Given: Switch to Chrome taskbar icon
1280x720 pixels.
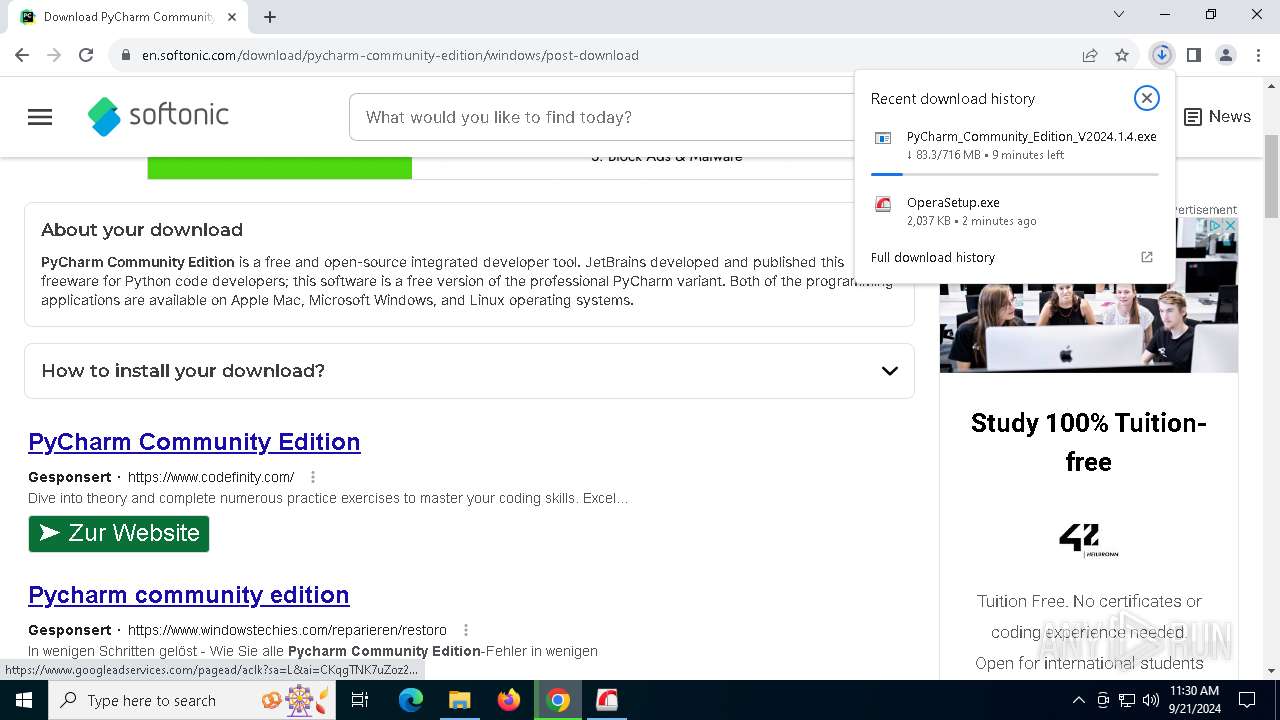Looking at the screenshot, I should coord(558,700).
